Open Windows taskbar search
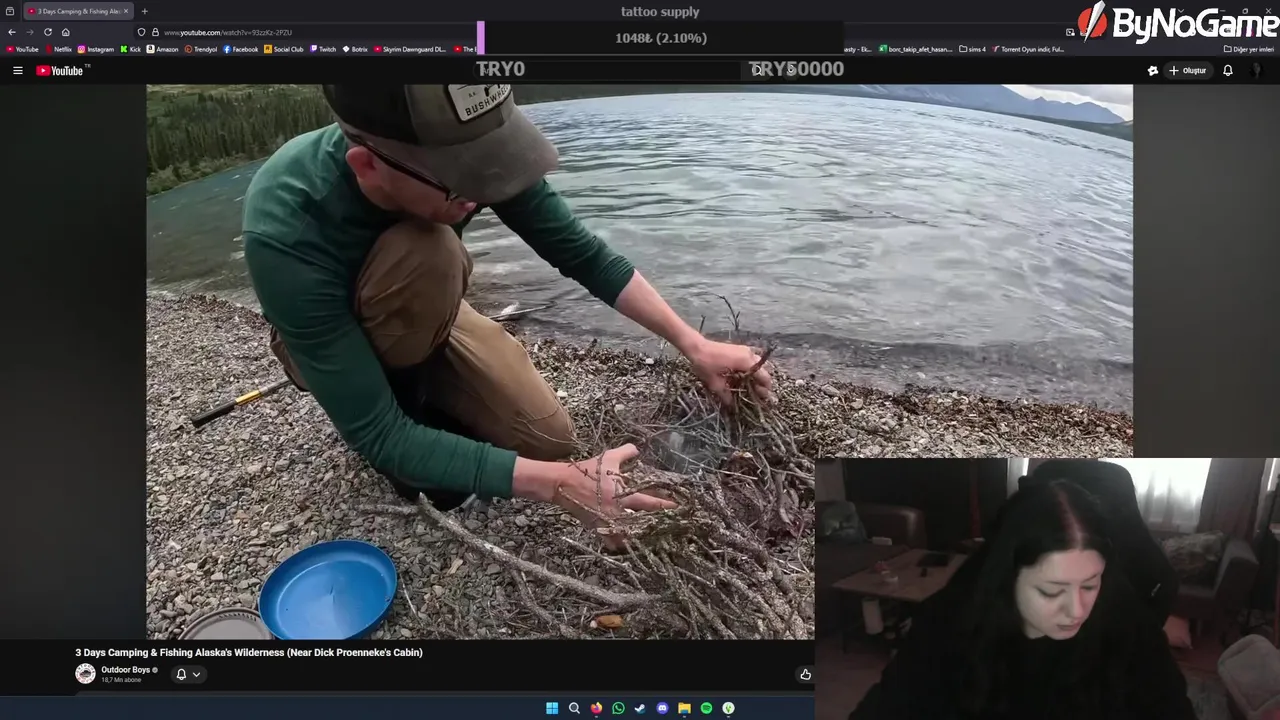The width and height of the screenshot is (1280, 720). pos(574,708)
